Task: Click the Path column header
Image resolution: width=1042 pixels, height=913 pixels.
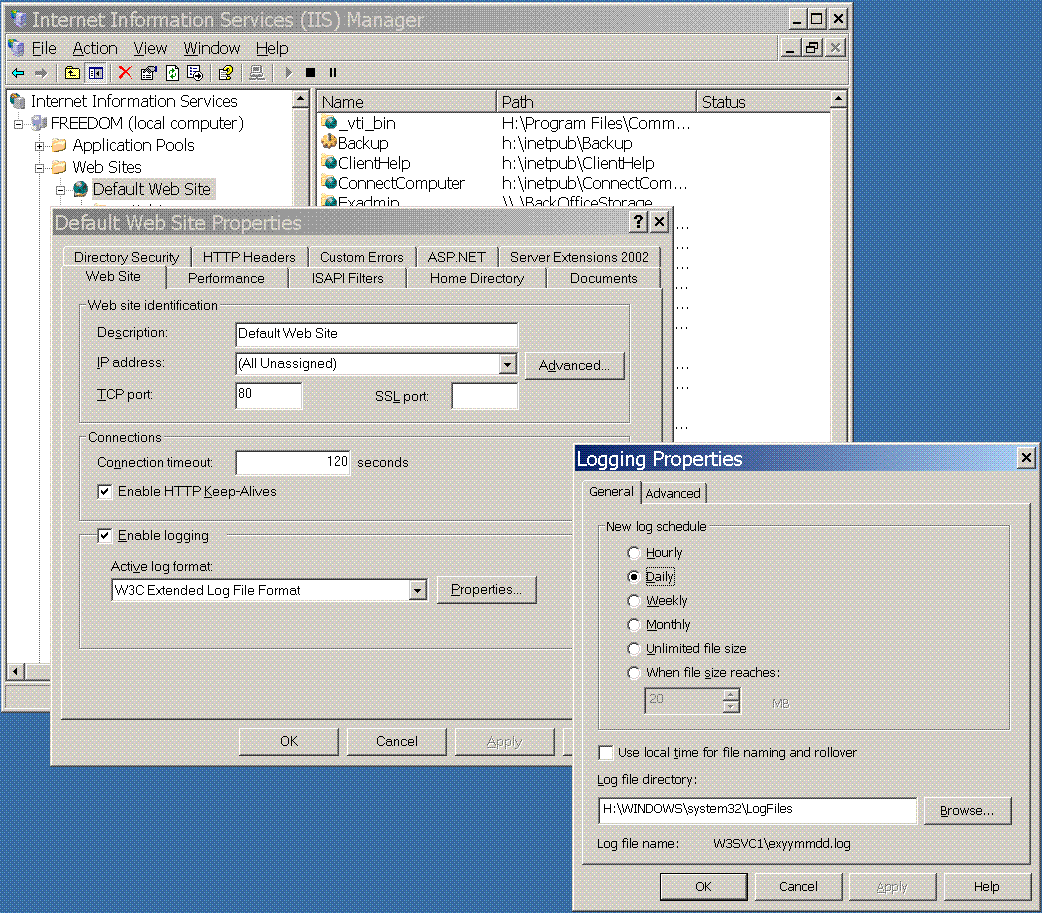Action: [x=596, y=102]
